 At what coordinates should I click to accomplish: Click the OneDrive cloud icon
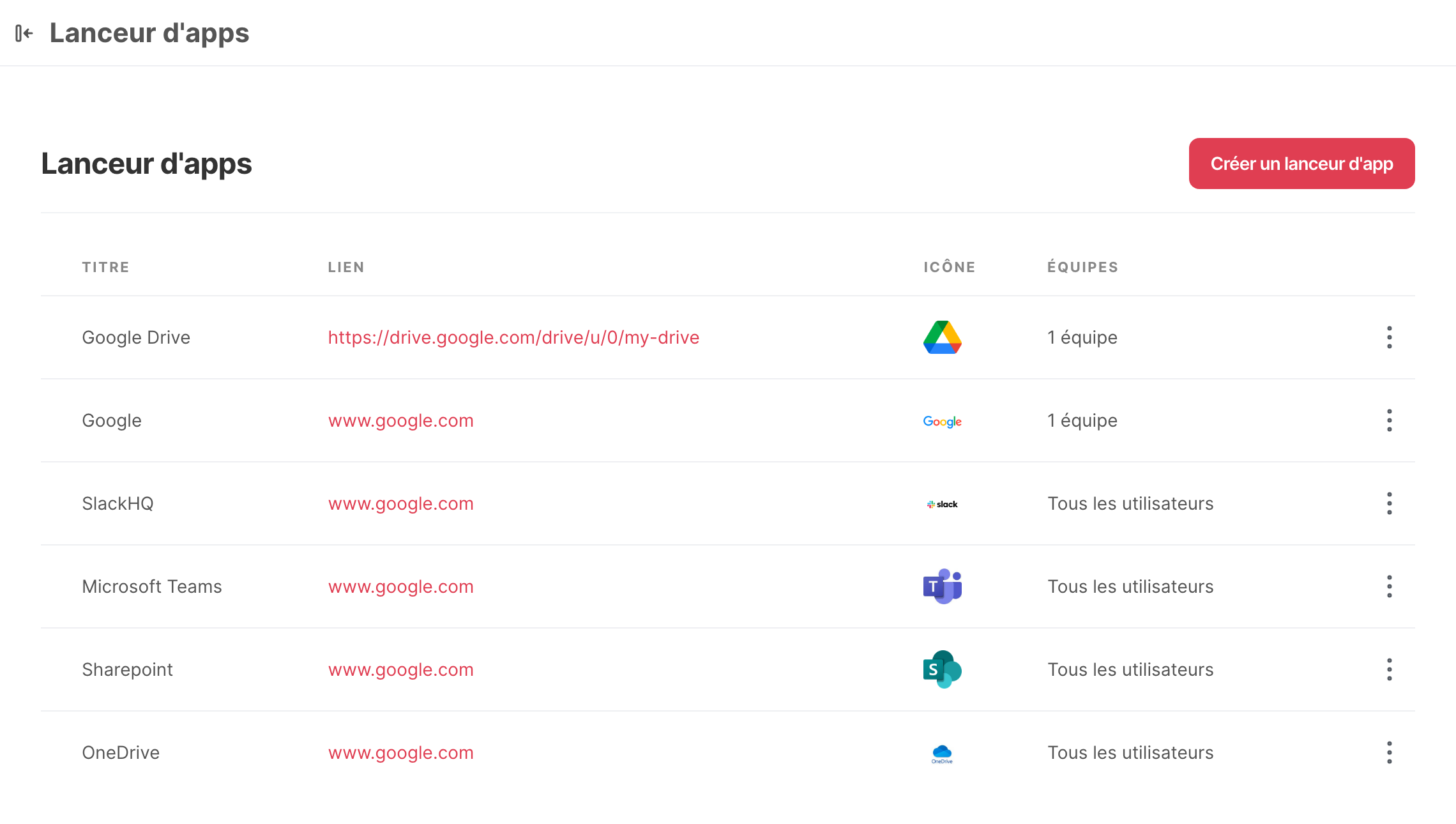(943, 754)
